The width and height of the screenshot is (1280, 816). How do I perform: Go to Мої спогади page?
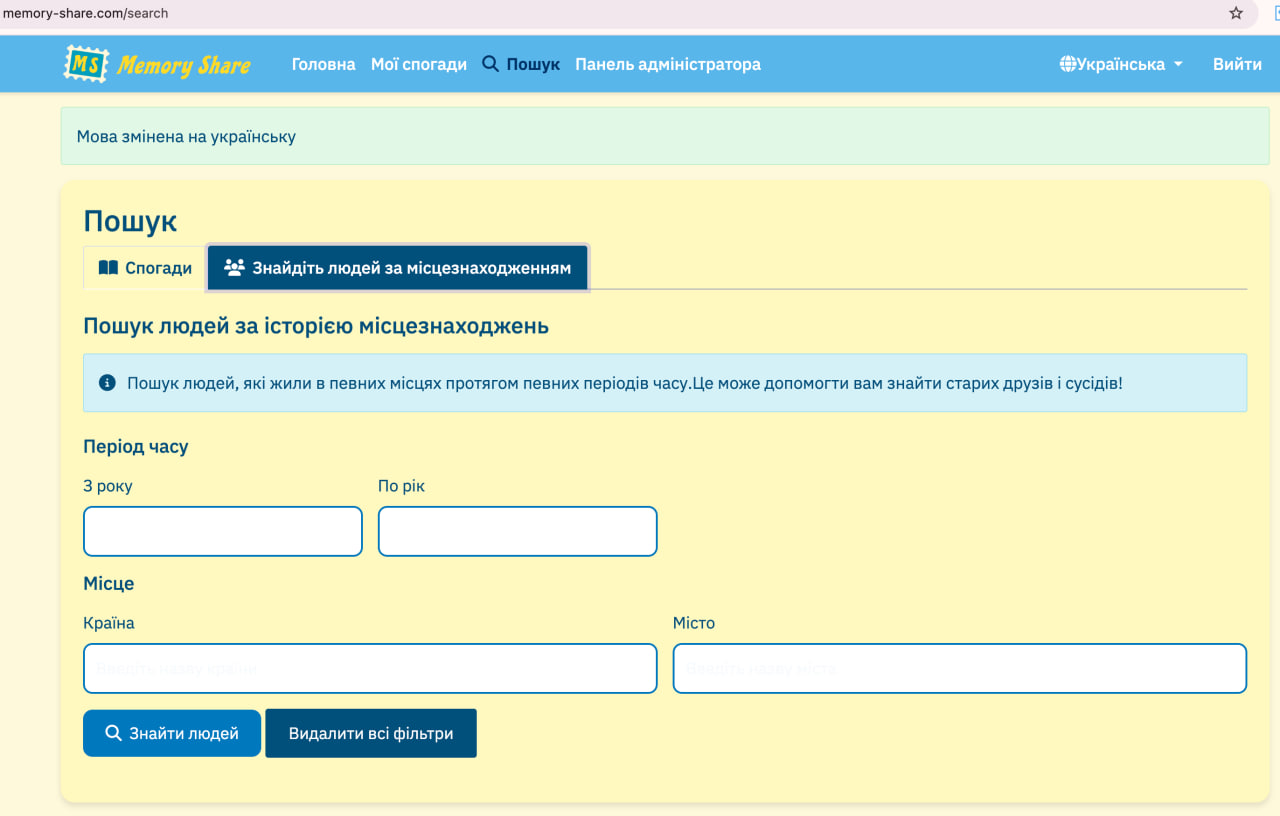[x=418, y=64]
